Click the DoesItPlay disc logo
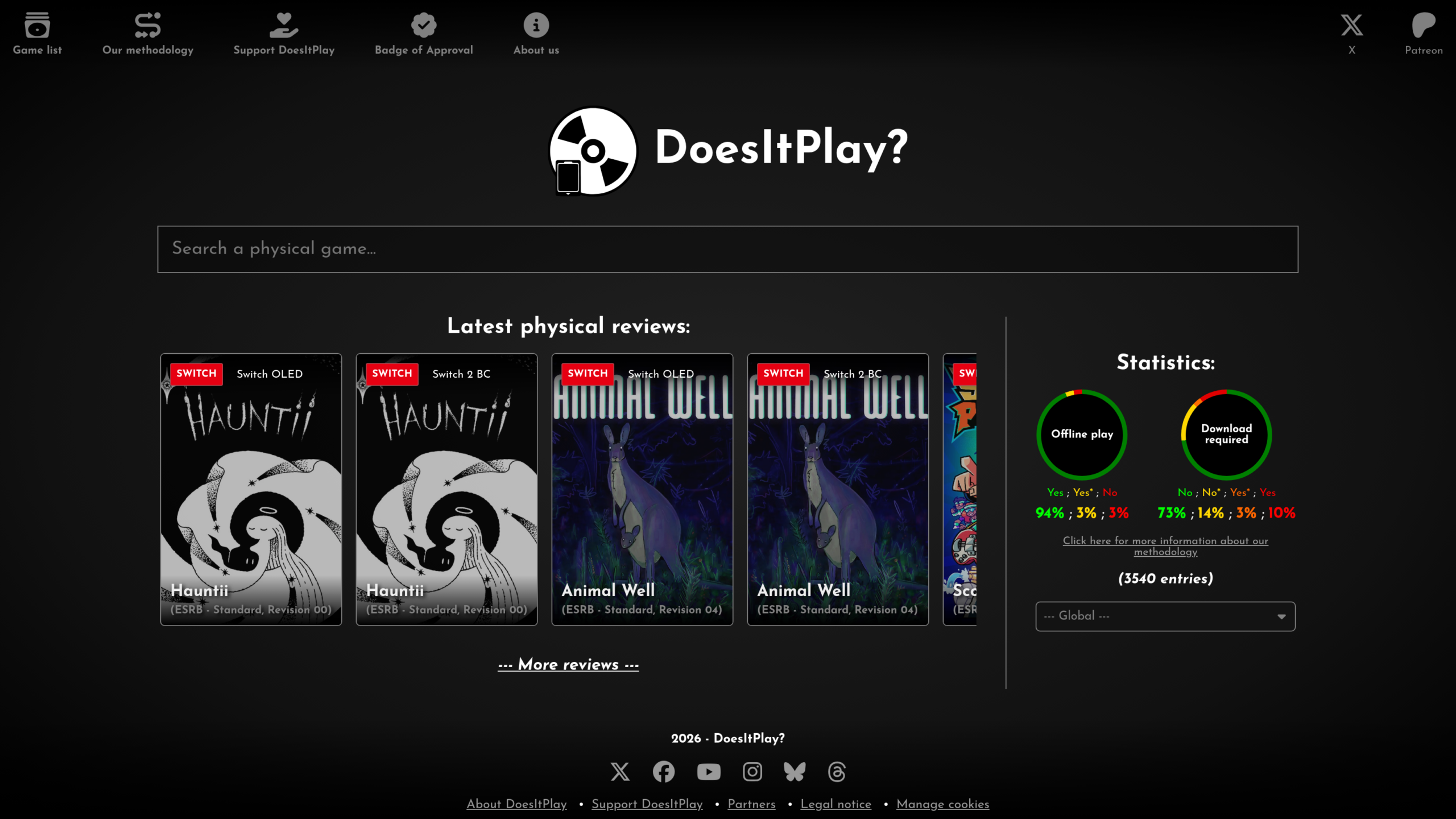 tap(593, 151)
